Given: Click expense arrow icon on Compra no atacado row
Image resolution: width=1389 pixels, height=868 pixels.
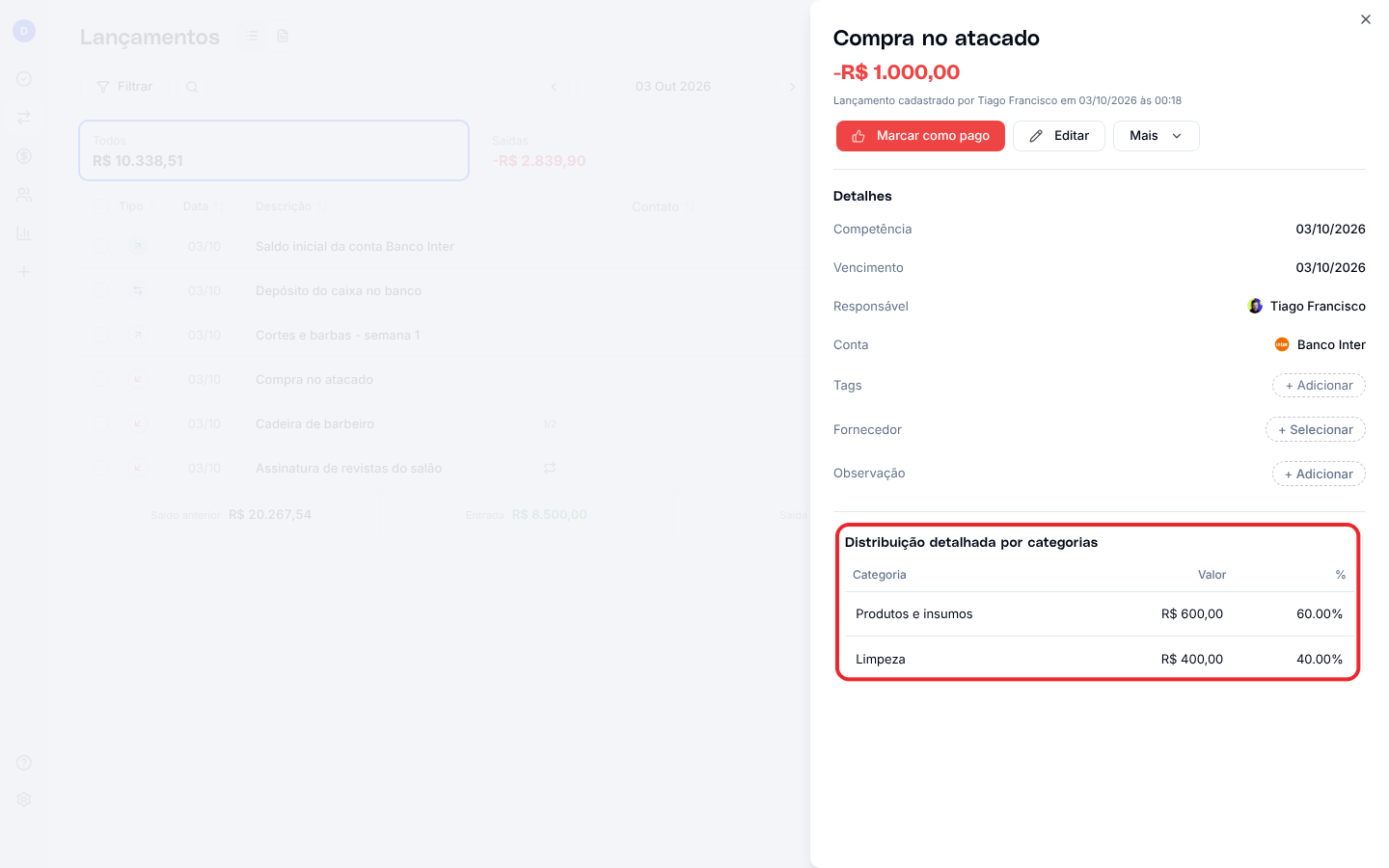Looking at the screenshot, I should click(x=138, y=379).
